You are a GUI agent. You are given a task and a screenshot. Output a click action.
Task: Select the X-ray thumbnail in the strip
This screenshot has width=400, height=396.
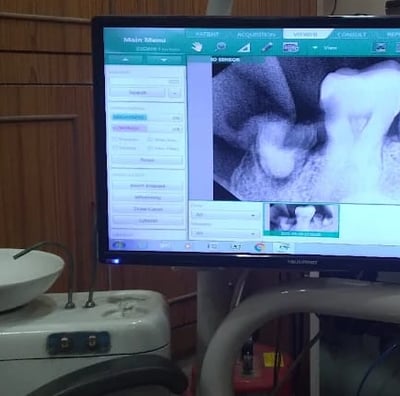(x=301, y=220)
